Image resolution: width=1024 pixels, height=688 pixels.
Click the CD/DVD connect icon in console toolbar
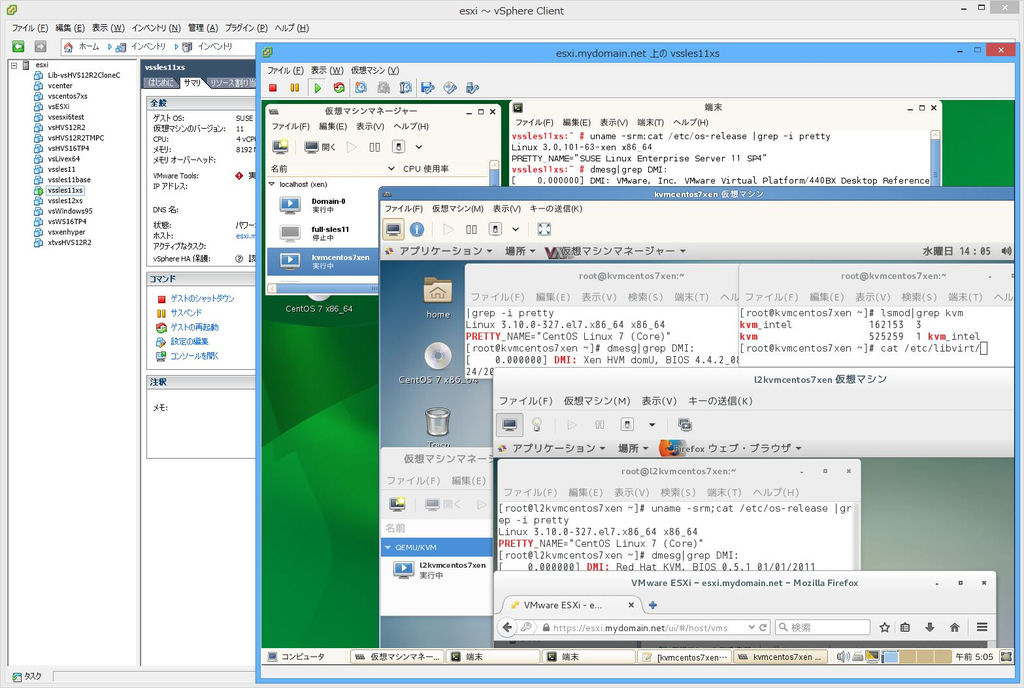point(450,87)
